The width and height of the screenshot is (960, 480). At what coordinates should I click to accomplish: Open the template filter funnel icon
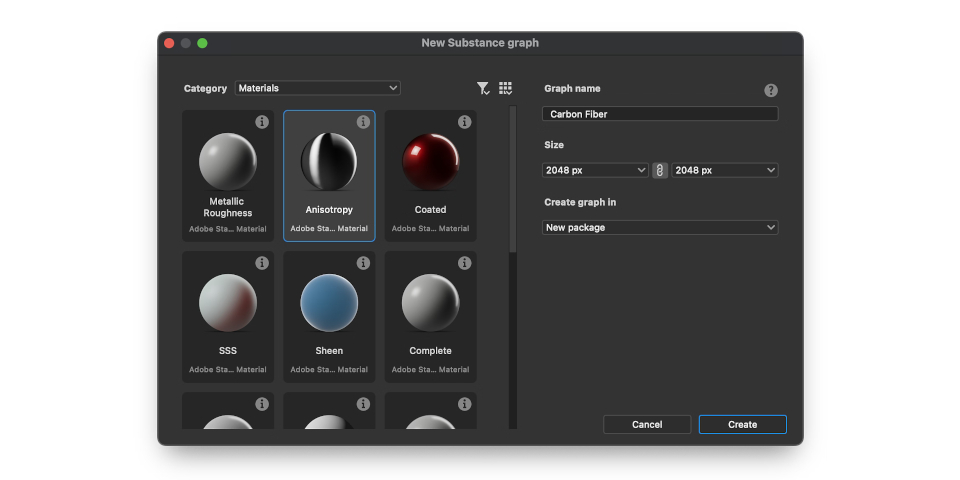483,89
